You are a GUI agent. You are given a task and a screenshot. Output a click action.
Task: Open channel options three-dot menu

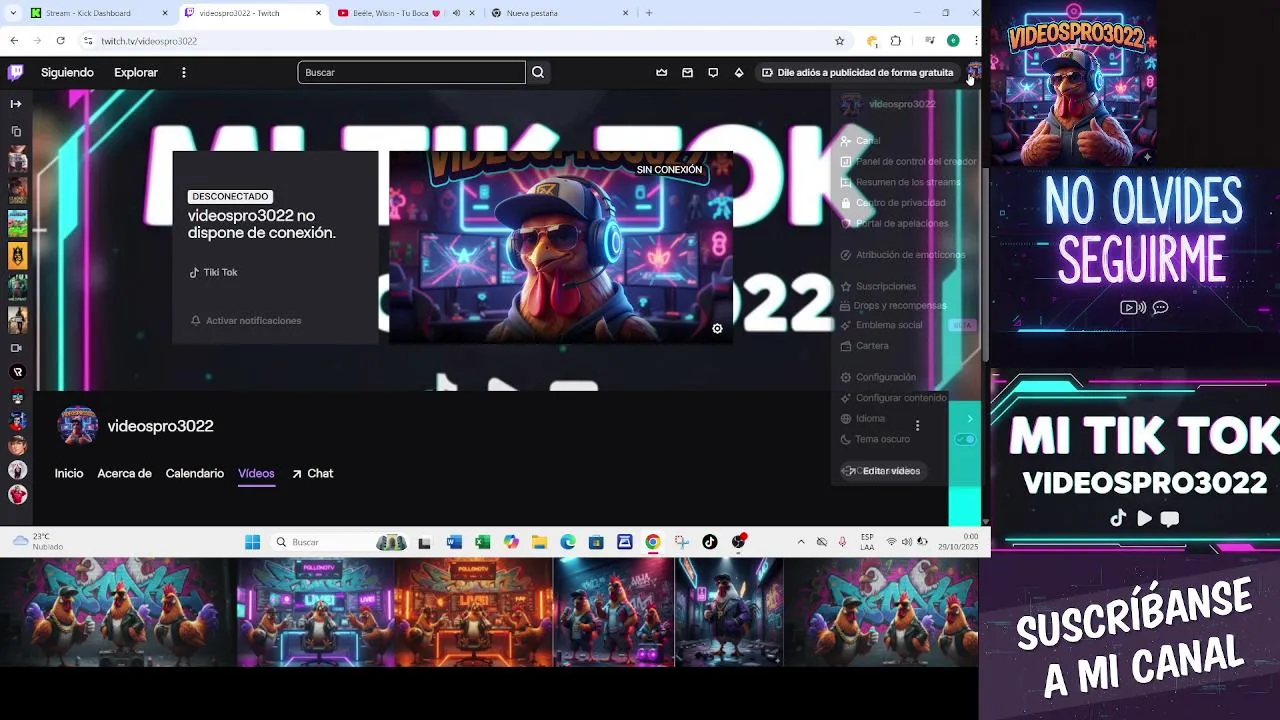pos(917,426)
